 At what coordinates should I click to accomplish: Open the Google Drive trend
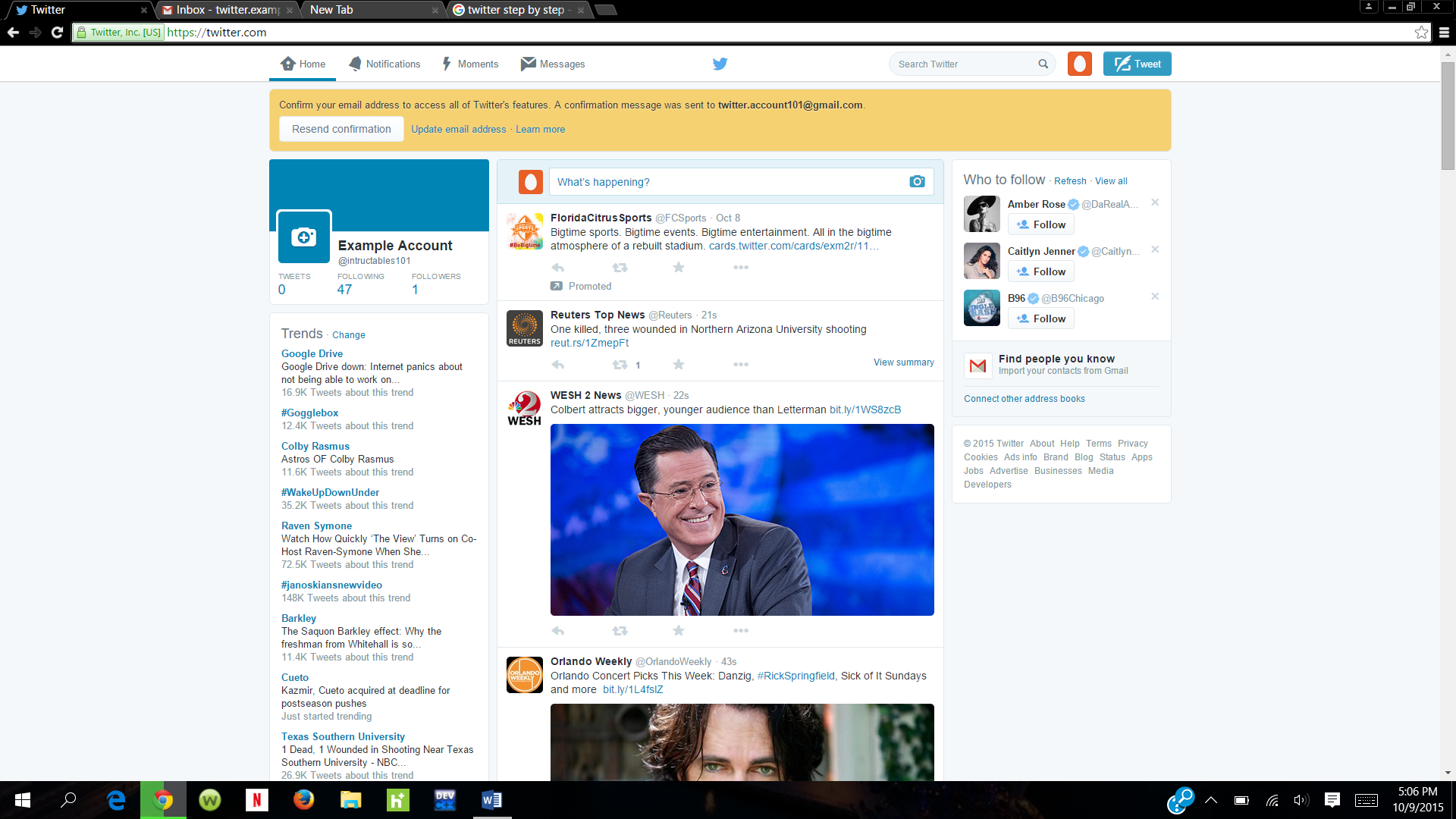[312, 354]
